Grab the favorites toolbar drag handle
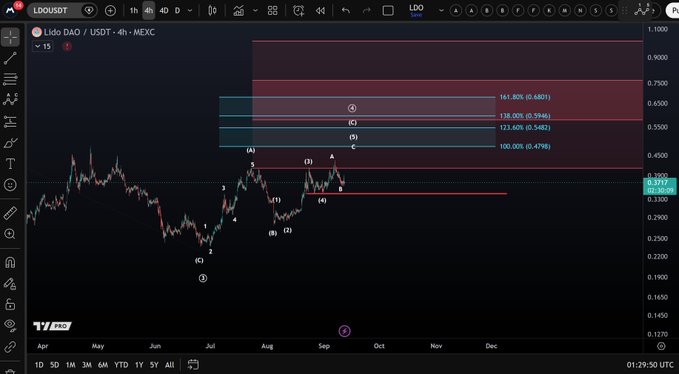The width and height of the screenshot is (679, 374). [624, 11]
